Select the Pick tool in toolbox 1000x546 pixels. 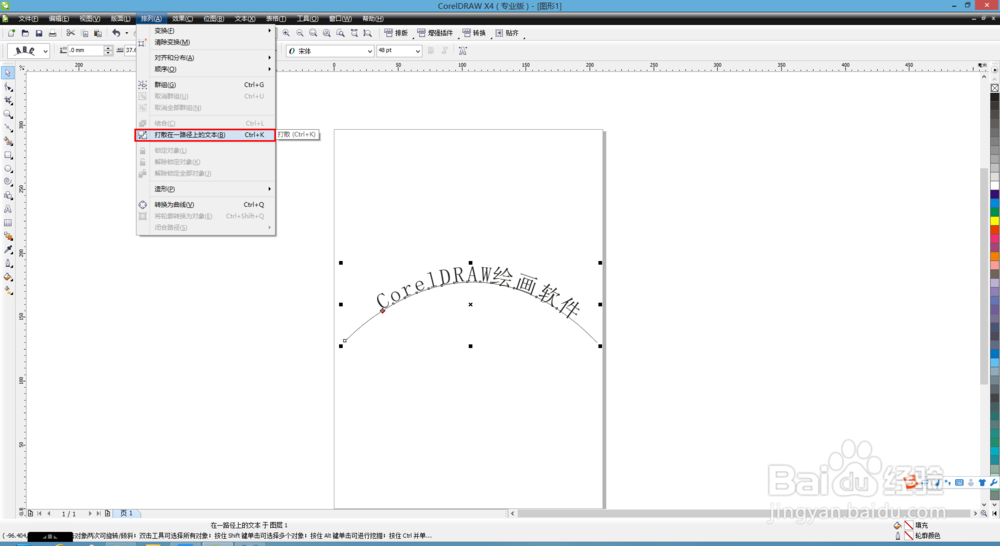coord(8,73)
